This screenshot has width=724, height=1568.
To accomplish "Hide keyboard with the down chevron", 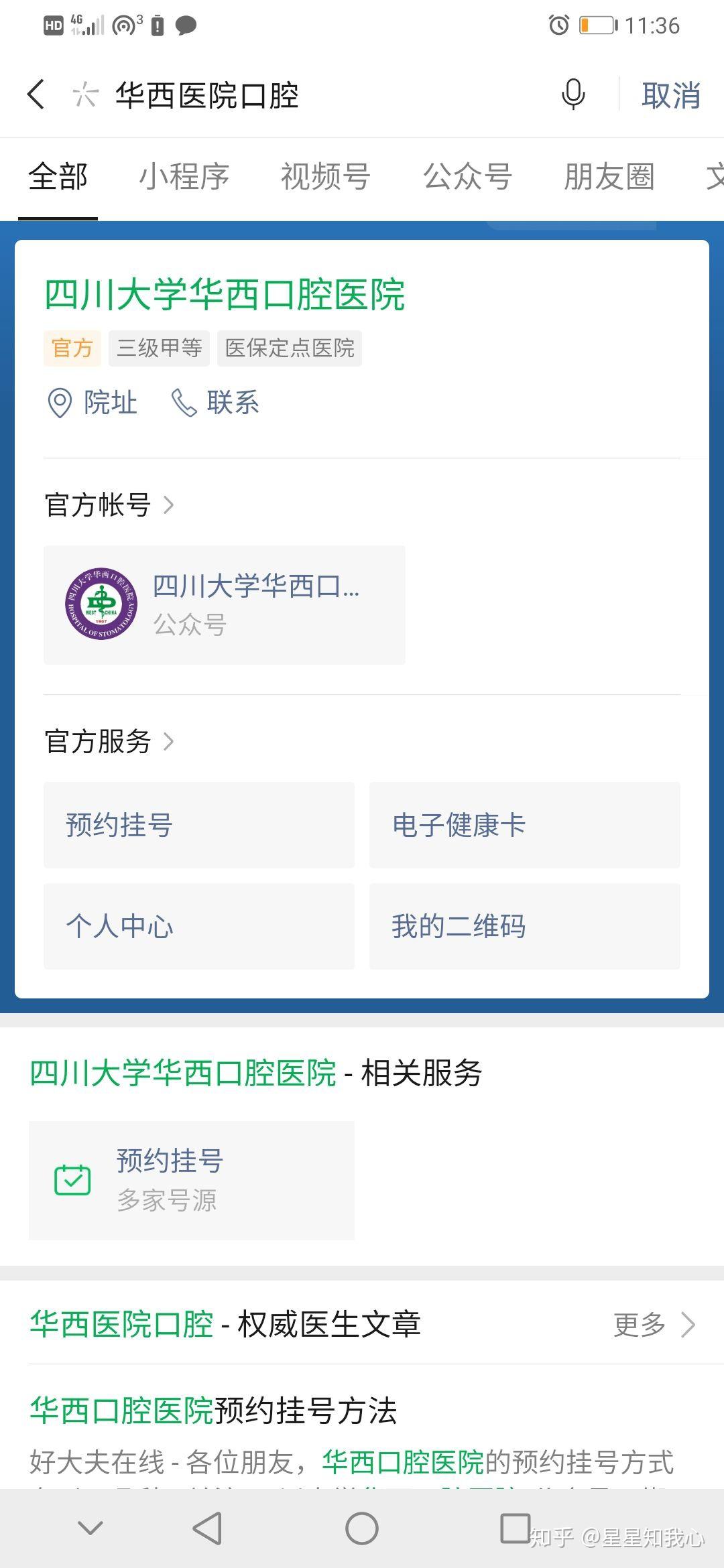I will pos(90,1528).
